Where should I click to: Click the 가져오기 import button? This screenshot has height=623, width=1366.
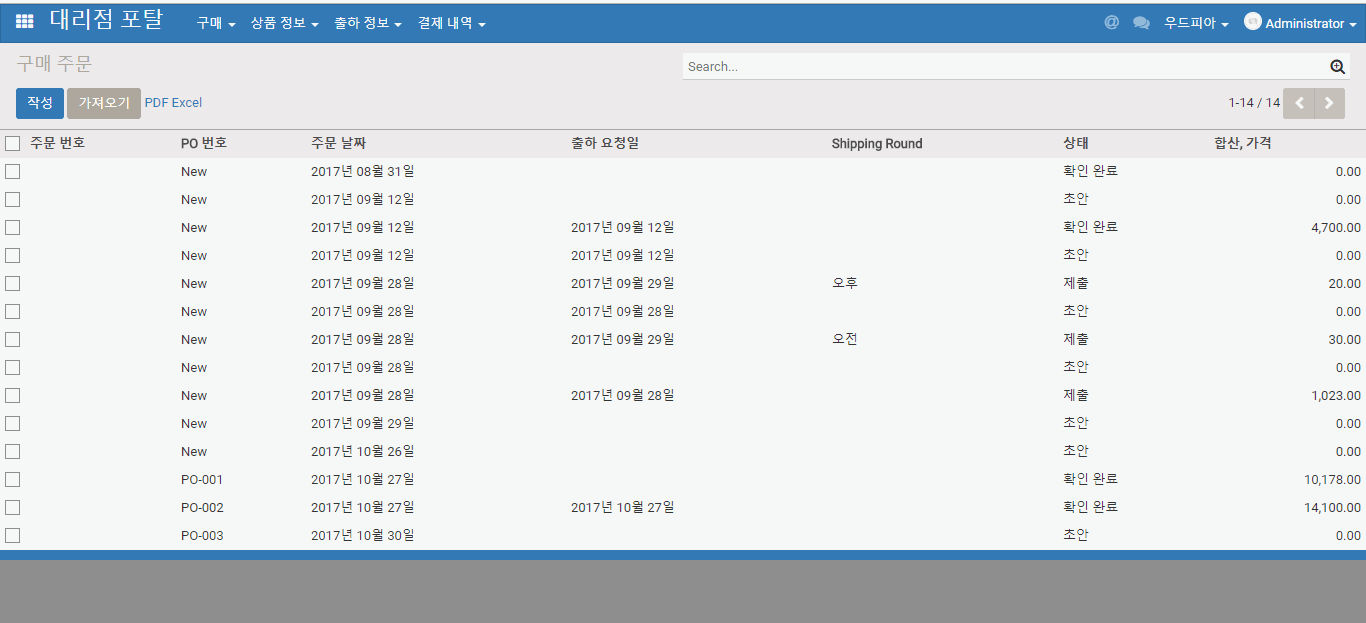pos(104,103)
